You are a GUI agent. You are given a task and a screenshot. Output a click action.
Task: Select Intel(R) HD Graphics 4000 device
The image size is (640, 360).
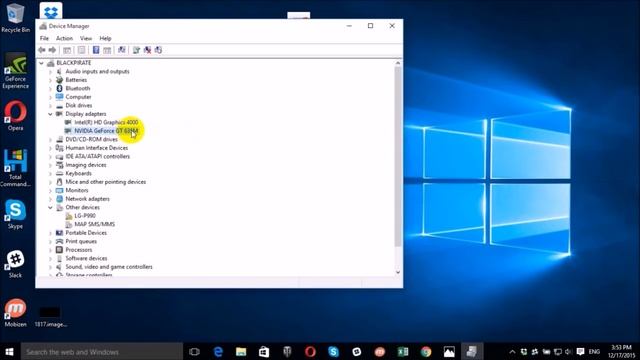(106, 122)
